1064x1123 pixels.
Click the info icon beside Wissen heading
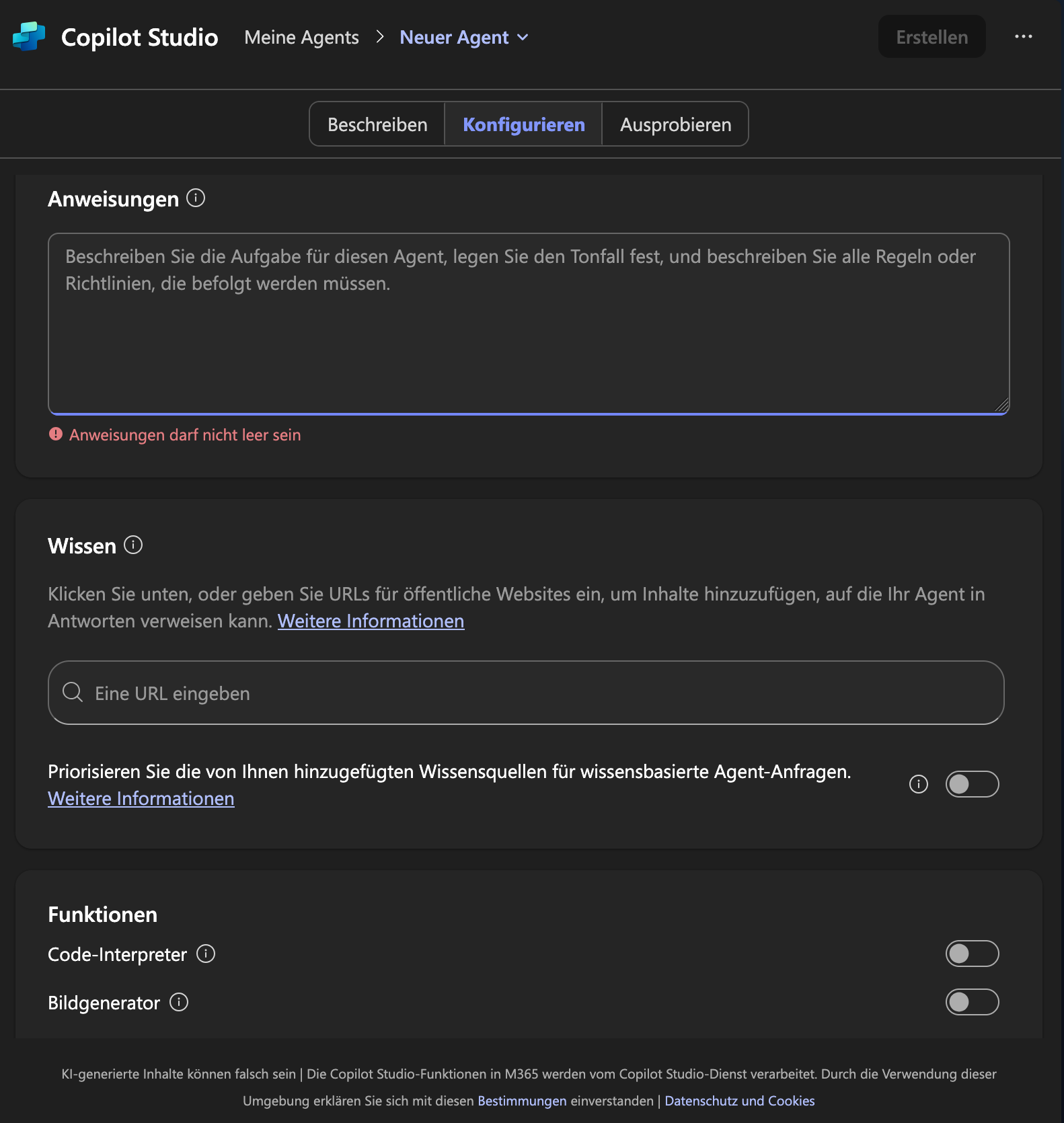133,545
